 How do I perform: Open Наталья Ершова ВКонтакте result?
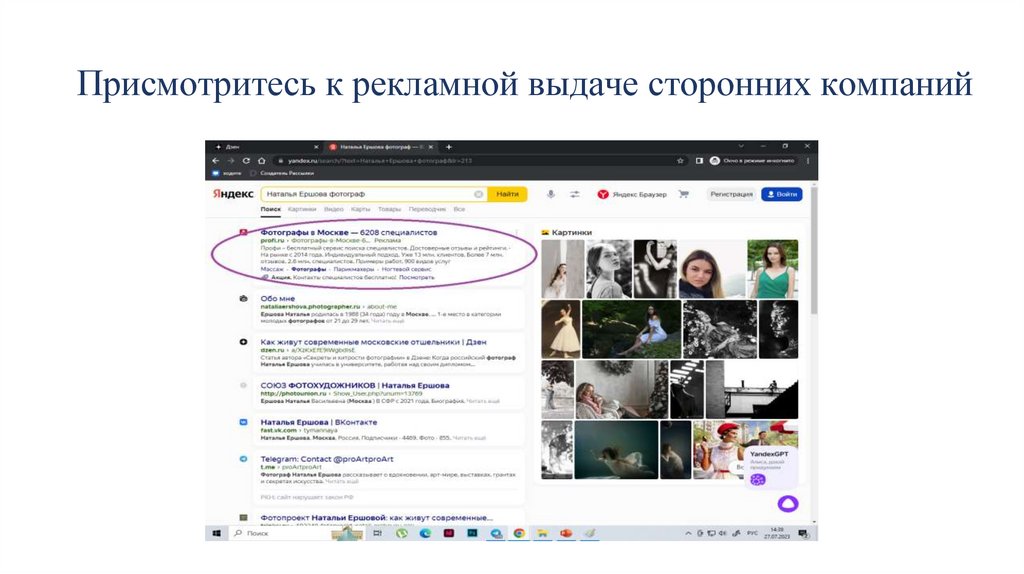pos(319,422)
